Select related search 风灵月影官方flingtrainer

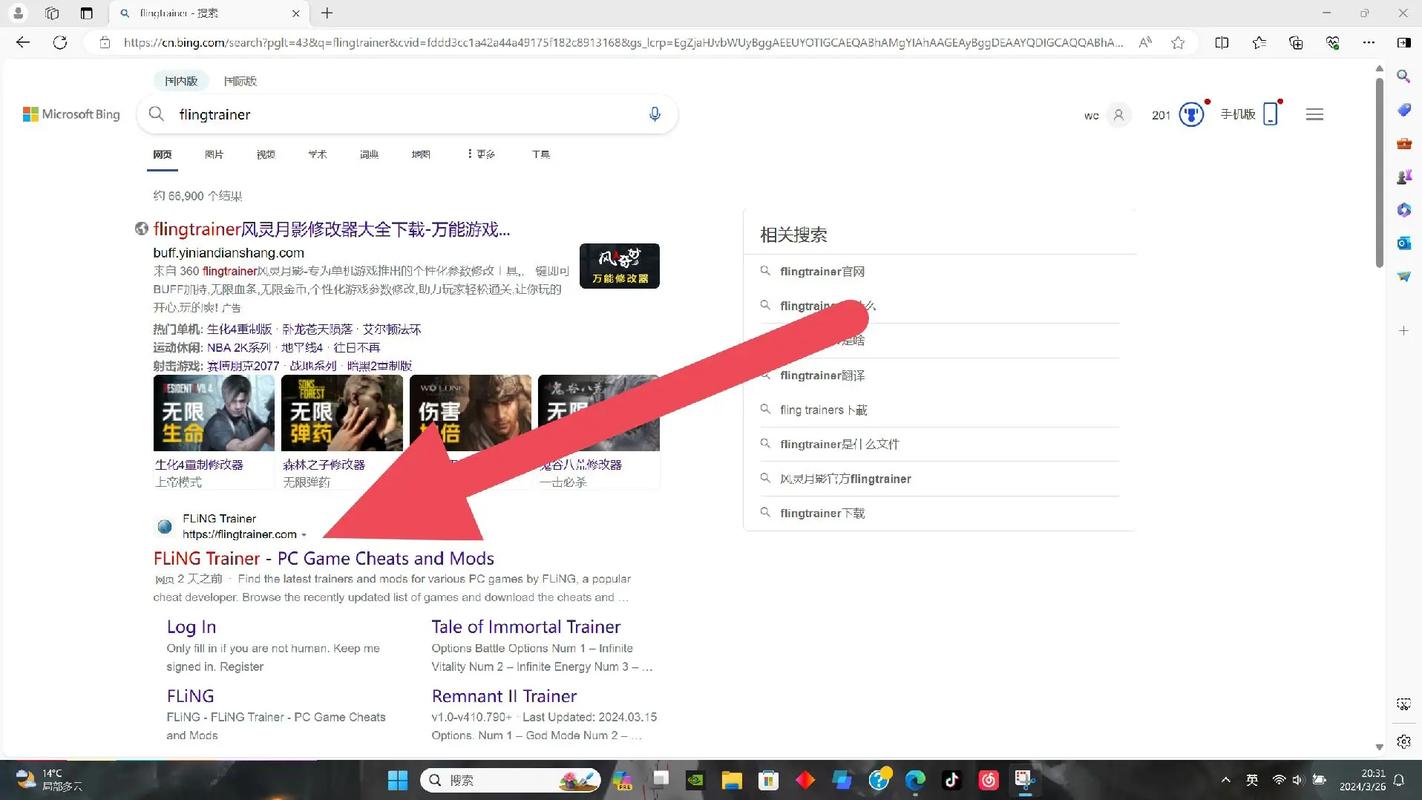pos(845,479)
